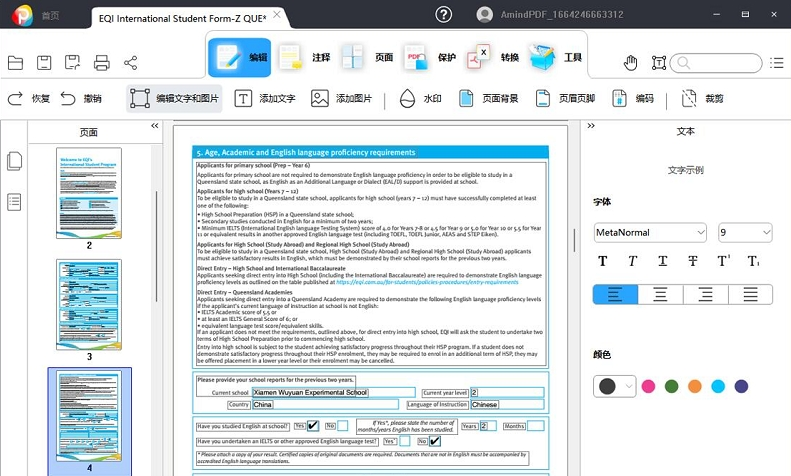Select 编辑文字和图片 edit tool

pyautogui.click(x=174, y=98)
